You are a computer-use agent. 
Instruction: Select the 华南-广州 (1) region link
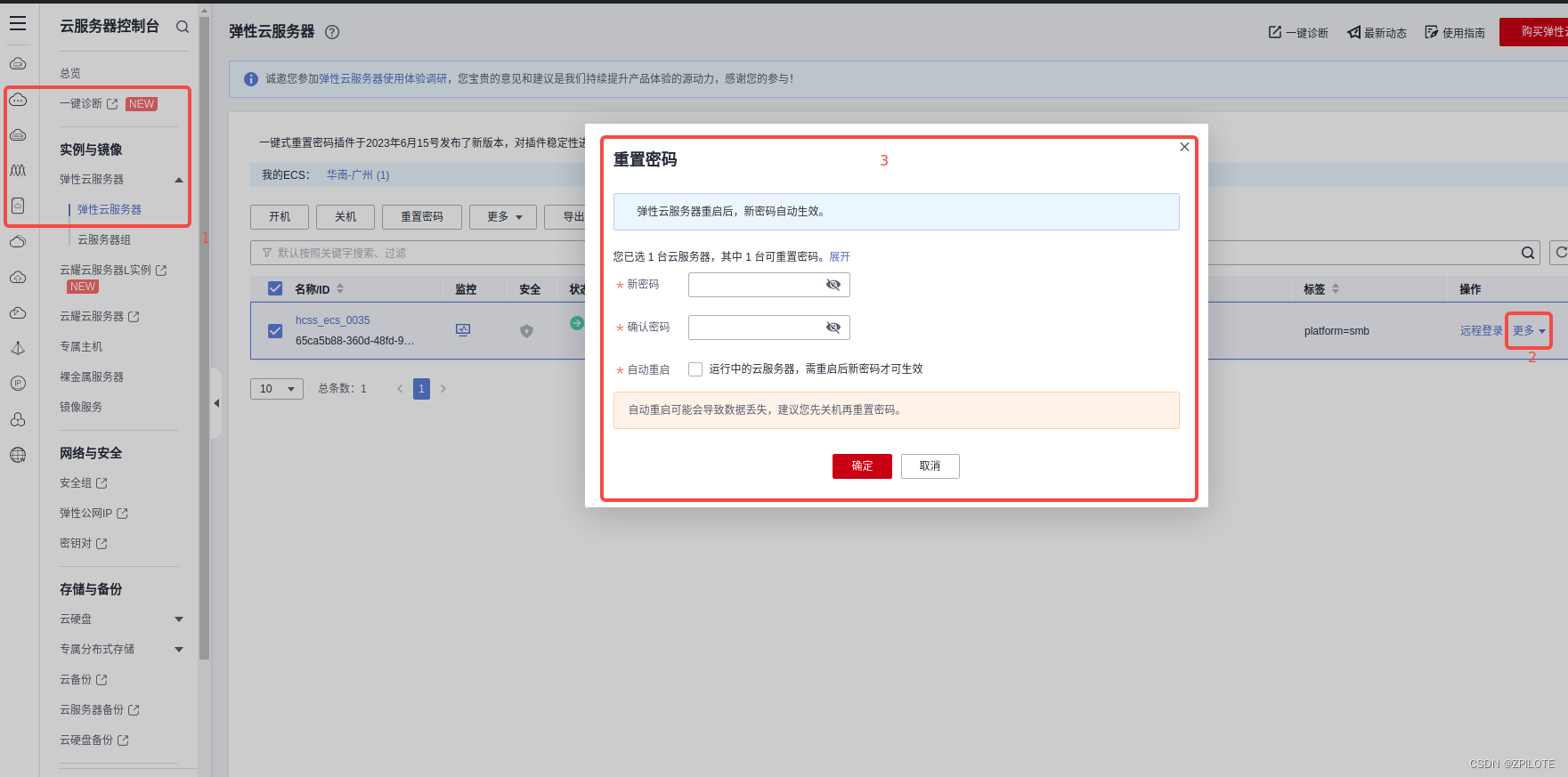(358, 175)
